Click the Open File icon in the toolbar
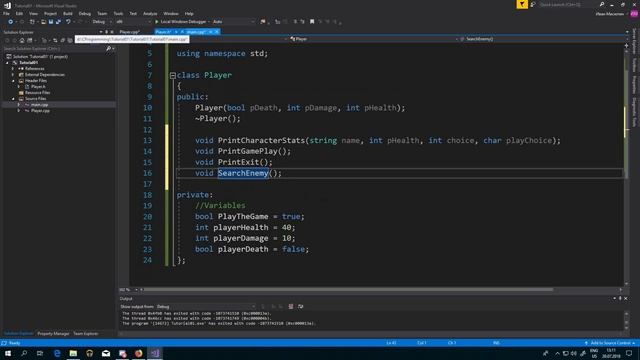The height and width of the screenshot is (360, 640). [43, 22]
